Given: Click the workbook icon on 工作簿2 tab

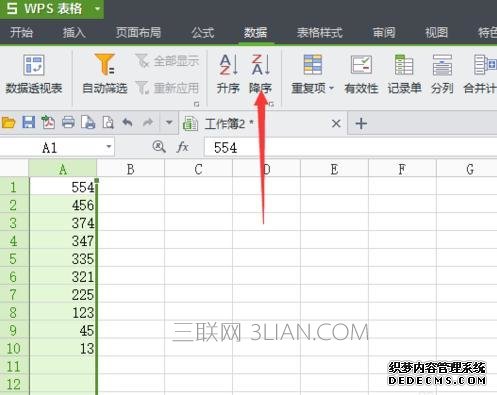Looking at the screenshot, I should [190, 124].
